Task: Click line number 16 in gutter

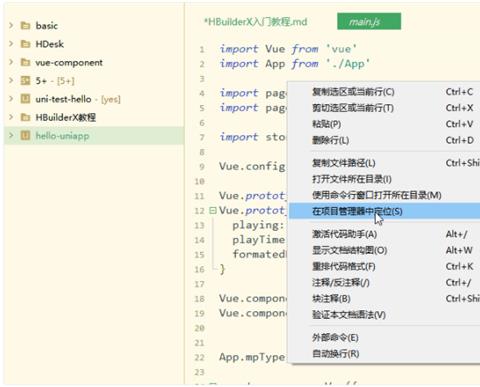Action: point(199,269)
